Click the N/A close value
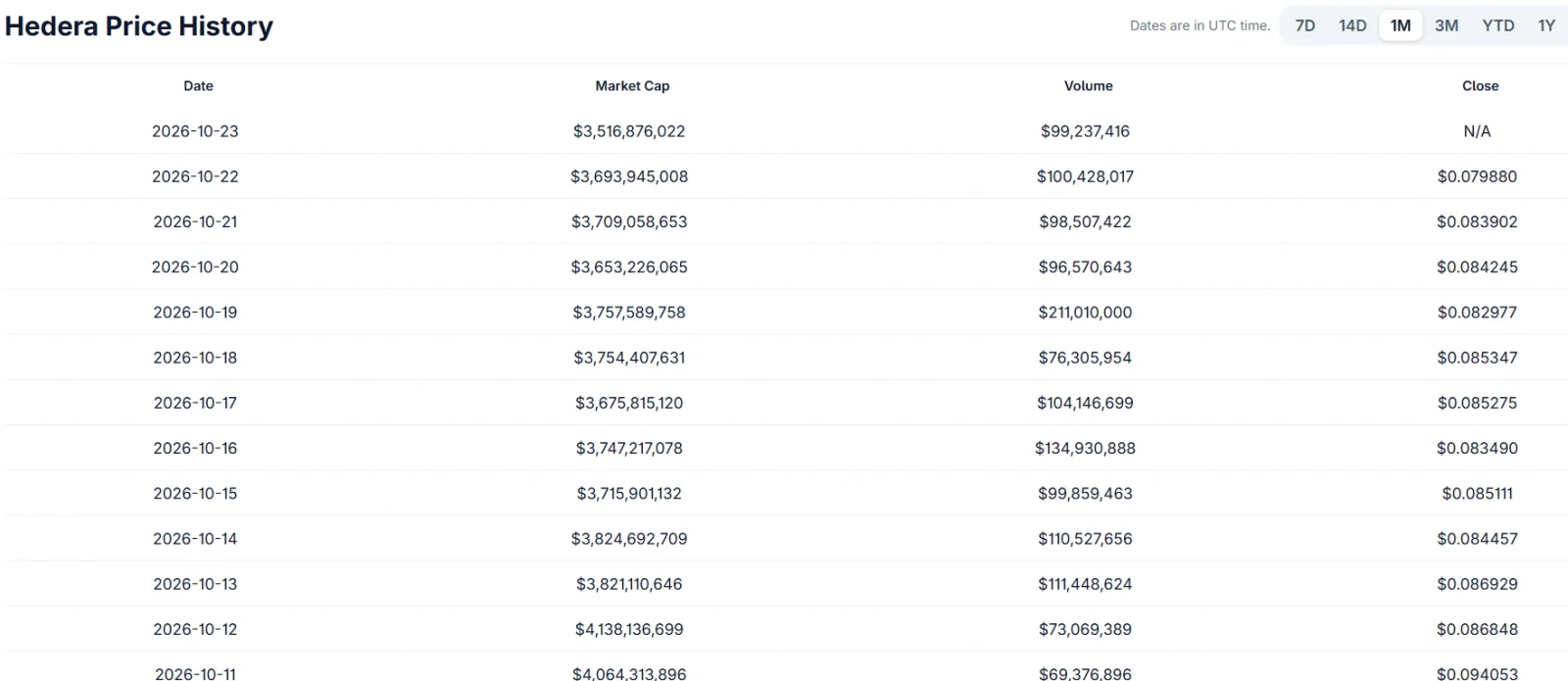This screenshot has height=681, width=1568. click(1477, 131)
